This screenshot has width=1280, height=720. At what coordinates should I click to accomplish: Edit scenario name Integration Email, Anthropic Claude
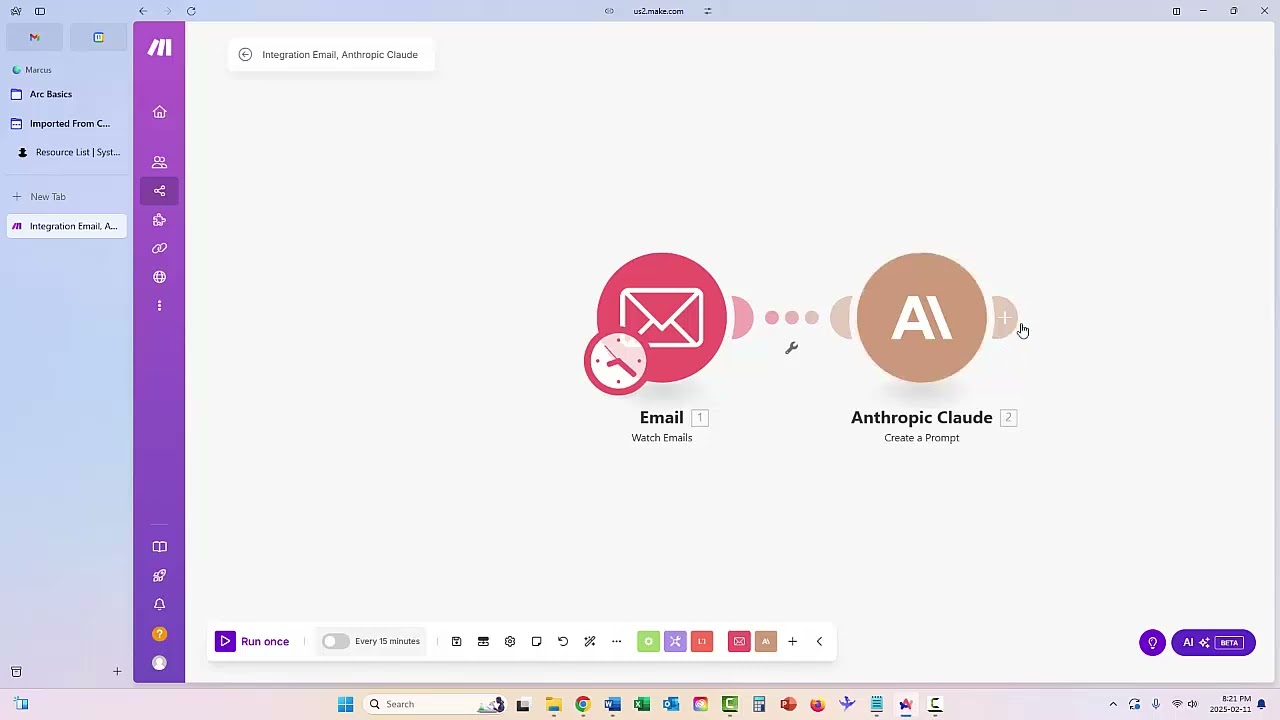point(340,55)
